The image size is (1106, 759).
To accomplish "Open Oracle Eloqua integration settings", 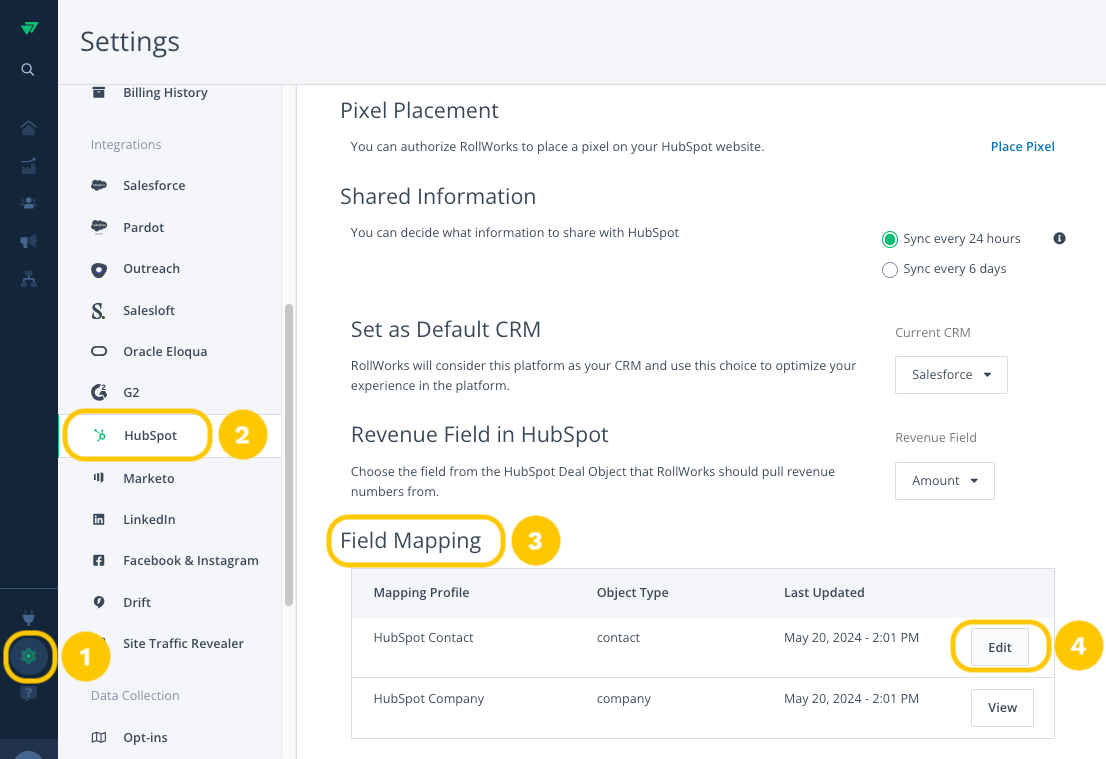I will pyautogui.click(x=165, y=351).
